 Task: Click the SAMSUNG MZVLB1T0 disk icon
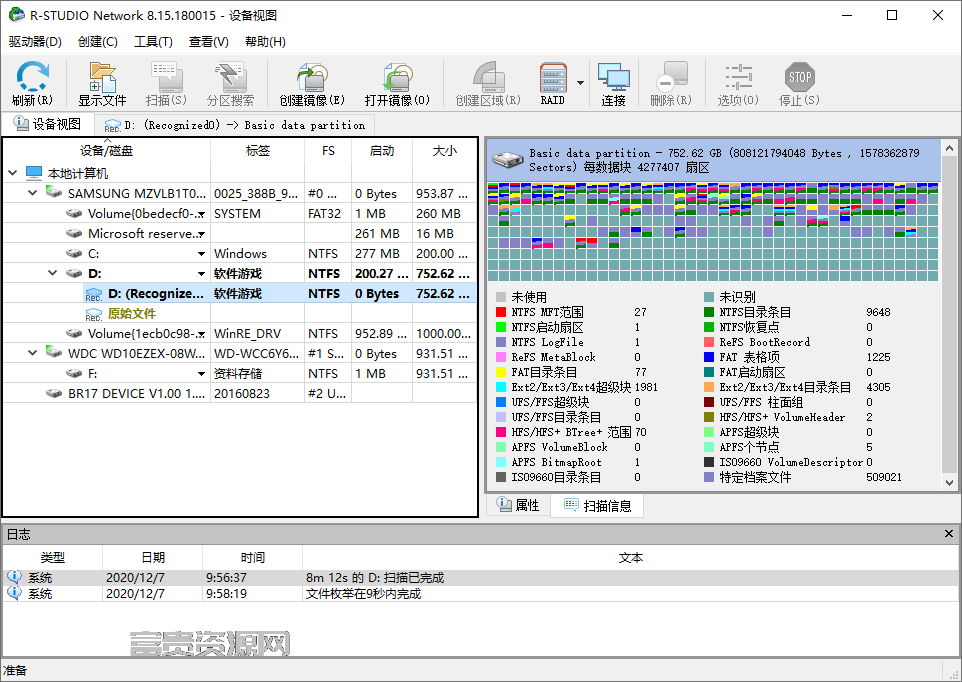[x=54, y=193]
